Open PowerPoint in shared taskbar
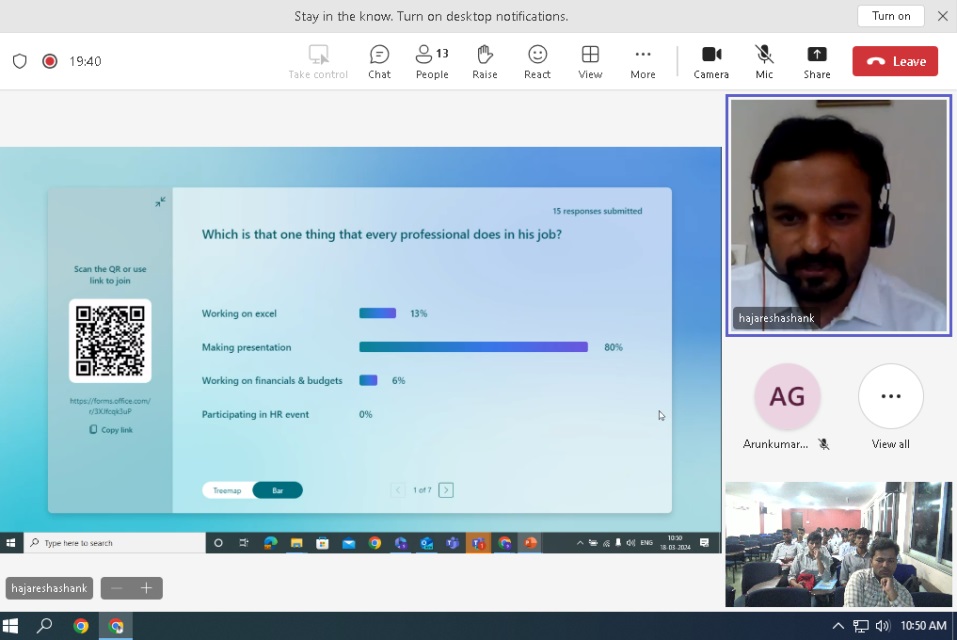 530,542
